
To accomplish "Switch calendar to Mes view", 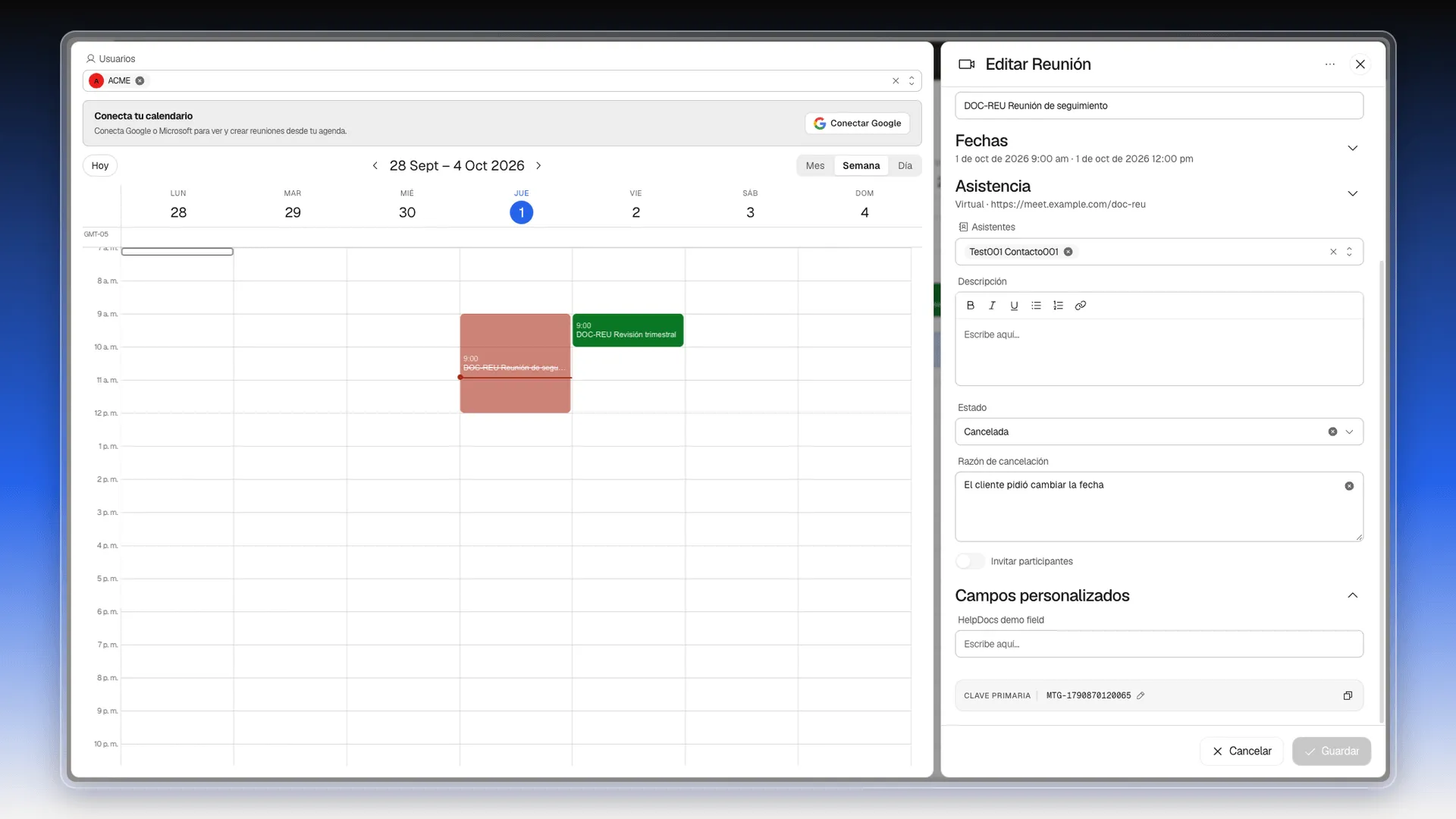I will (815, 165).
